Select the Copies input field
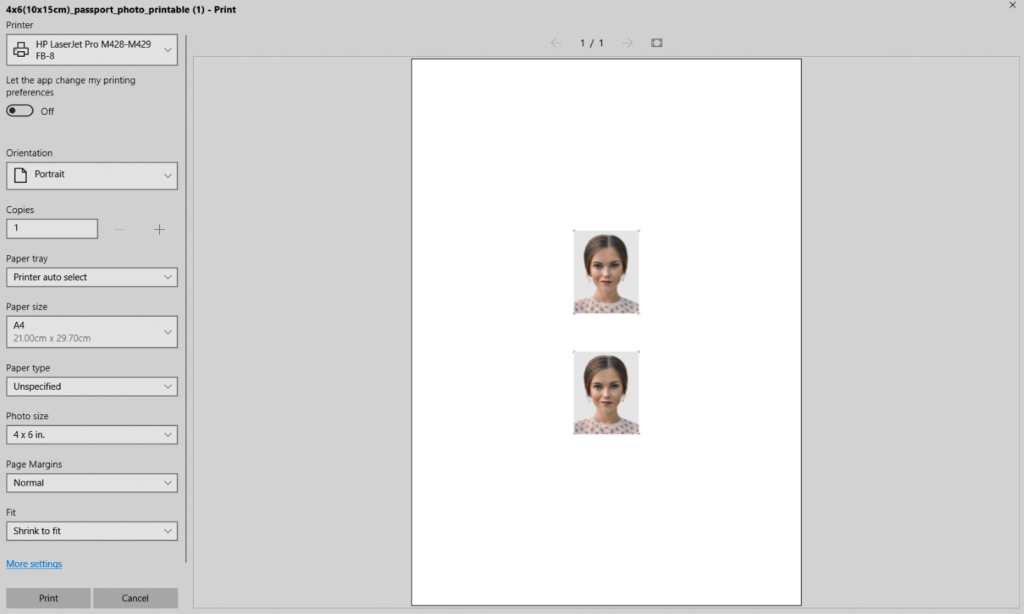This screenshot has width=1024, height=614. [52, 229]
